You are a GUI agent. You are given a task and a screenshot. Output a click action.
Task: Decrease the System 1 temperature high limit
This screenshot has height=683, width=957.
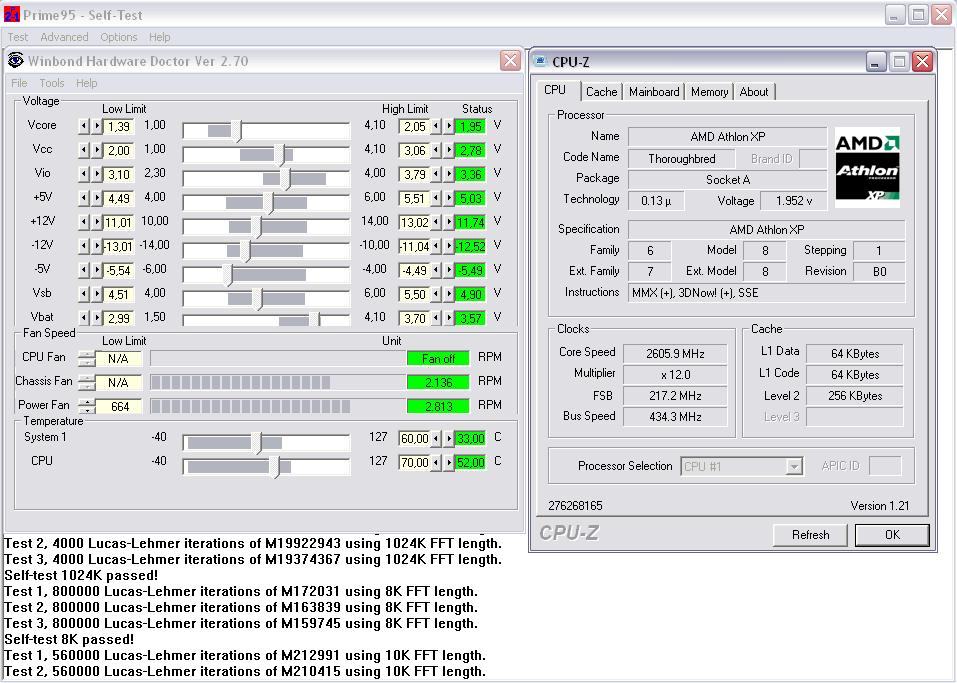click(436, 438)
